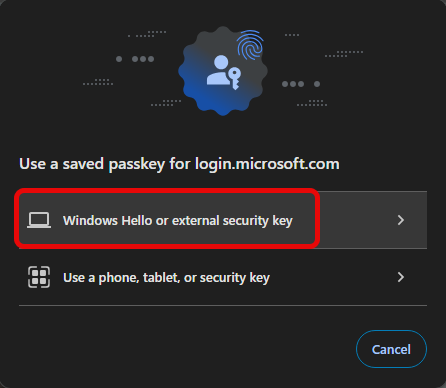Click the masked password dots right of the badge
Image resolution: width=446 pixels, height=388 pixels.
coord(301,84)
